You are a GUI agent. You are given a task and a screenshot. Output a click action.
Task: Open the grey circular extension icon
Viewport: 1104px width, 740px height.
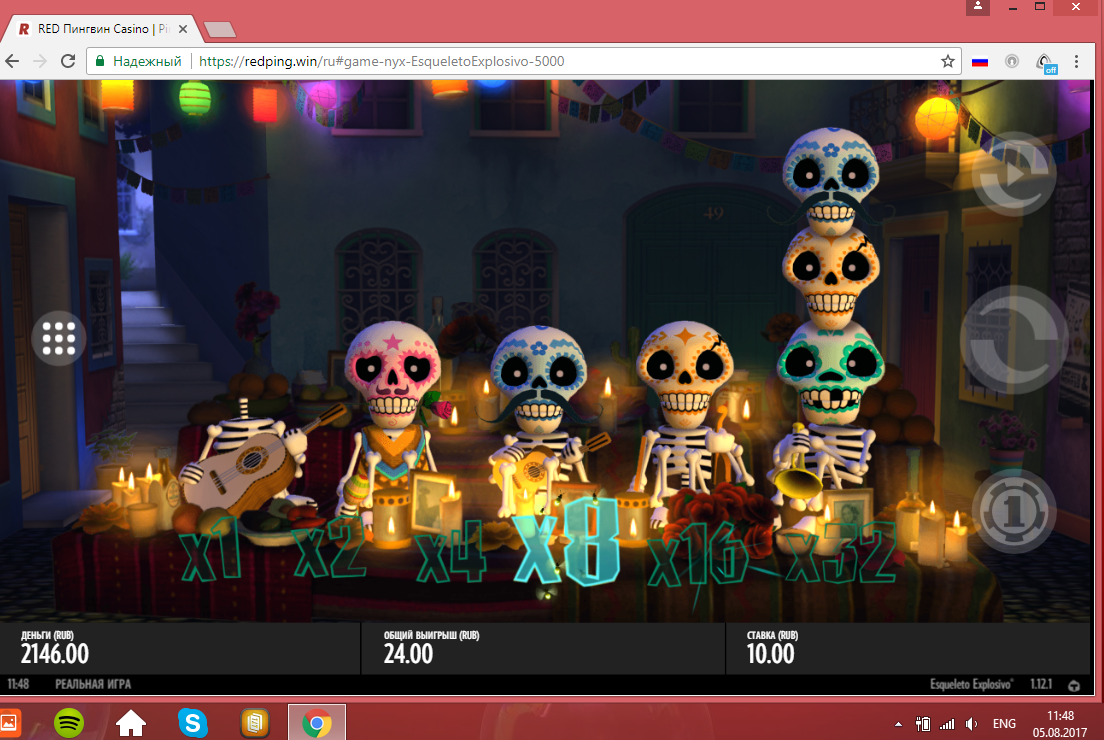[1012, 61]
